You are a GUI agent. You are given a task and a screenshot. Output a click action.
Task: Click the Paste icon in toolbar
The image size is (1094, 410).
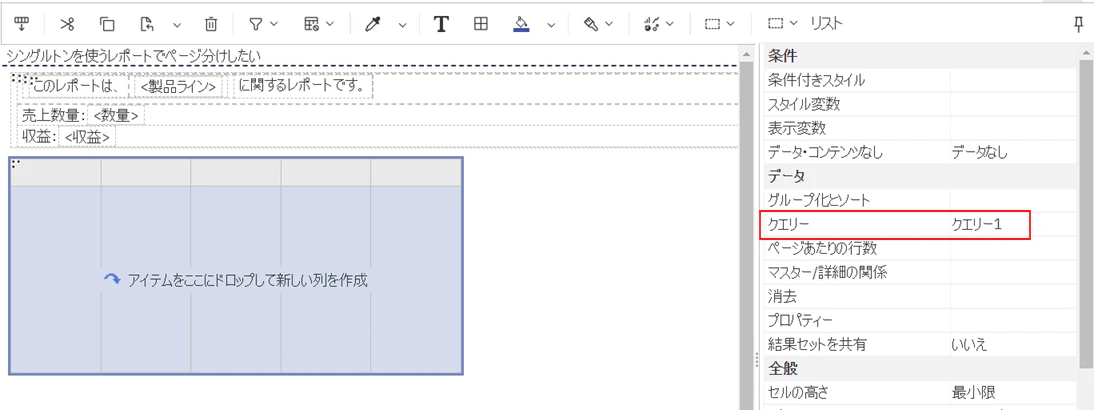pyautogui.click(x=147, y=24)
